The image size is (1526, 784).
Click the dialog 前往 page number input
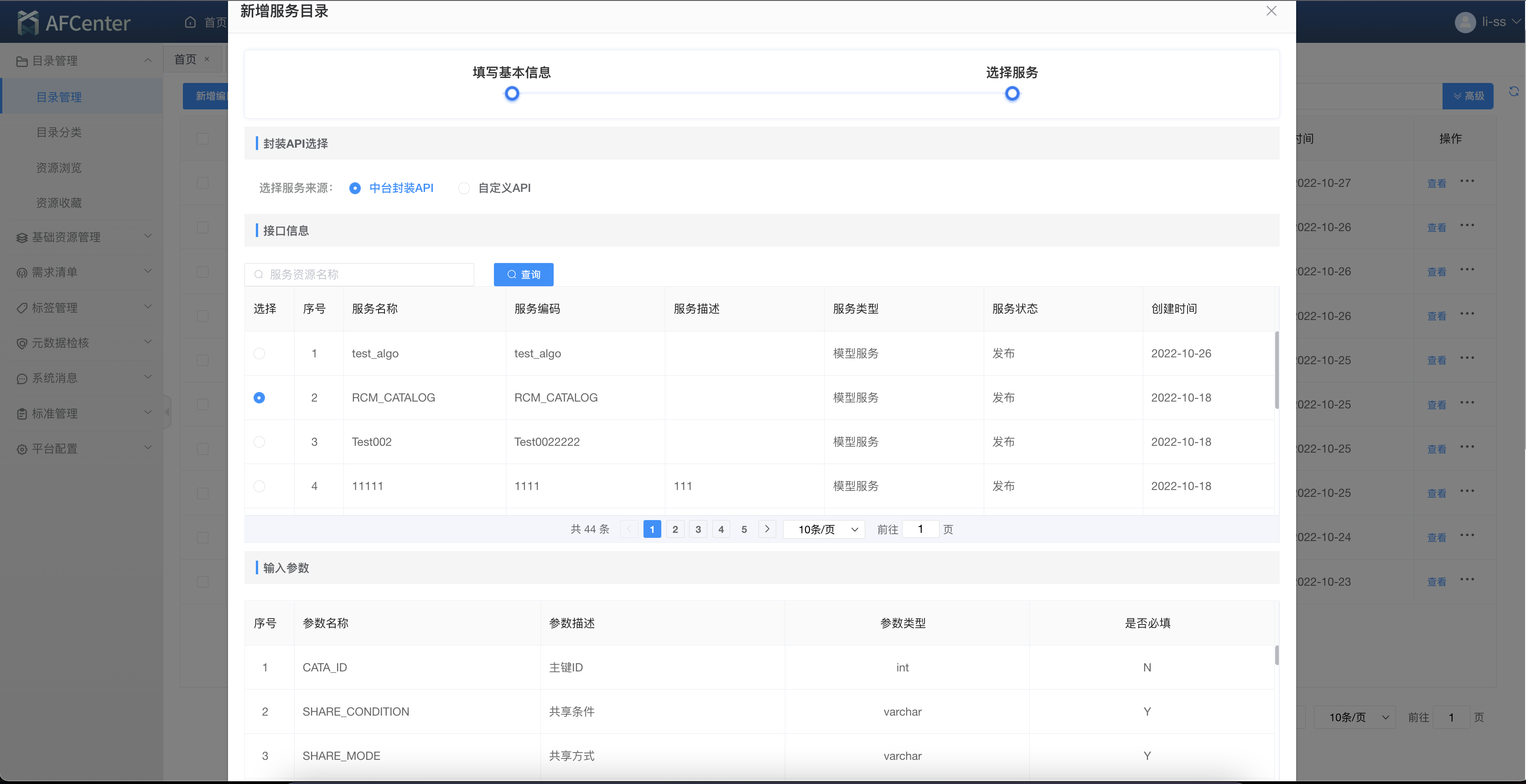[x=920, y=529]
